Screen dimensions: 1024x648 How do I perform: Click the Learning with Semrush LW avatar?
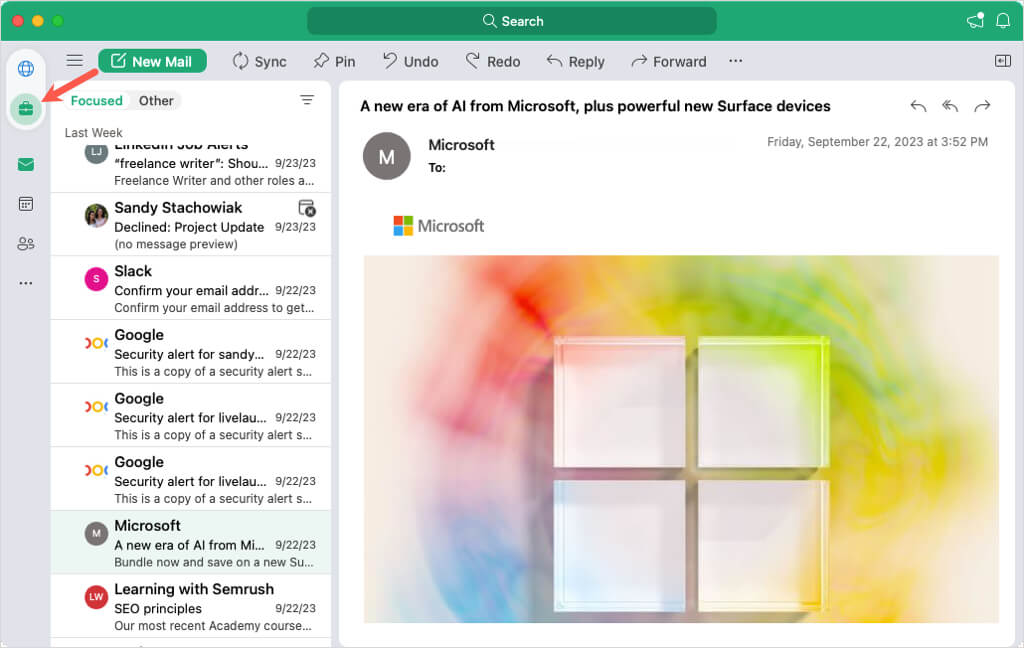click(96, 597)
